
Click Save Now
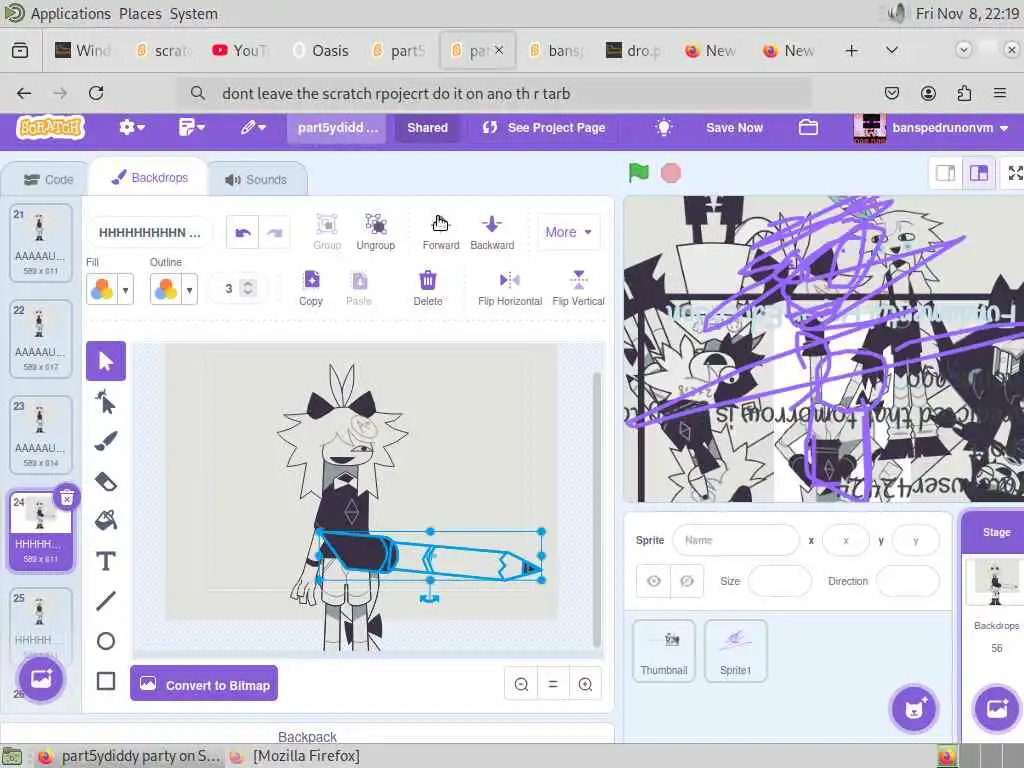(x=734, y=128)
